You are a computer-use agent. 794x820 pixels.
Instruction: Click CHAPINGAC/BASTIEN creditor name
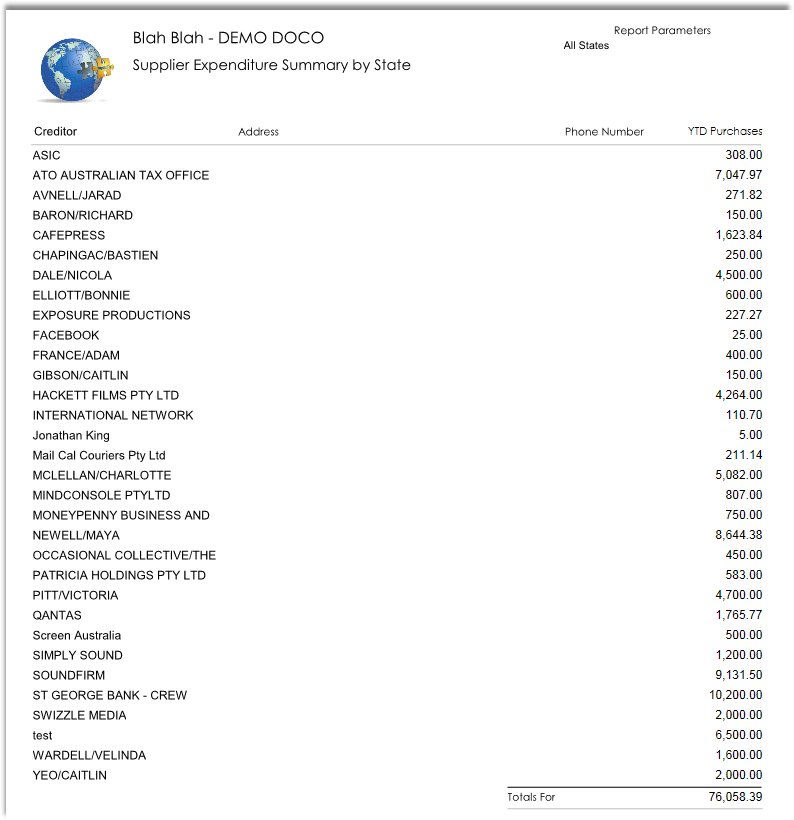[95, 255]
